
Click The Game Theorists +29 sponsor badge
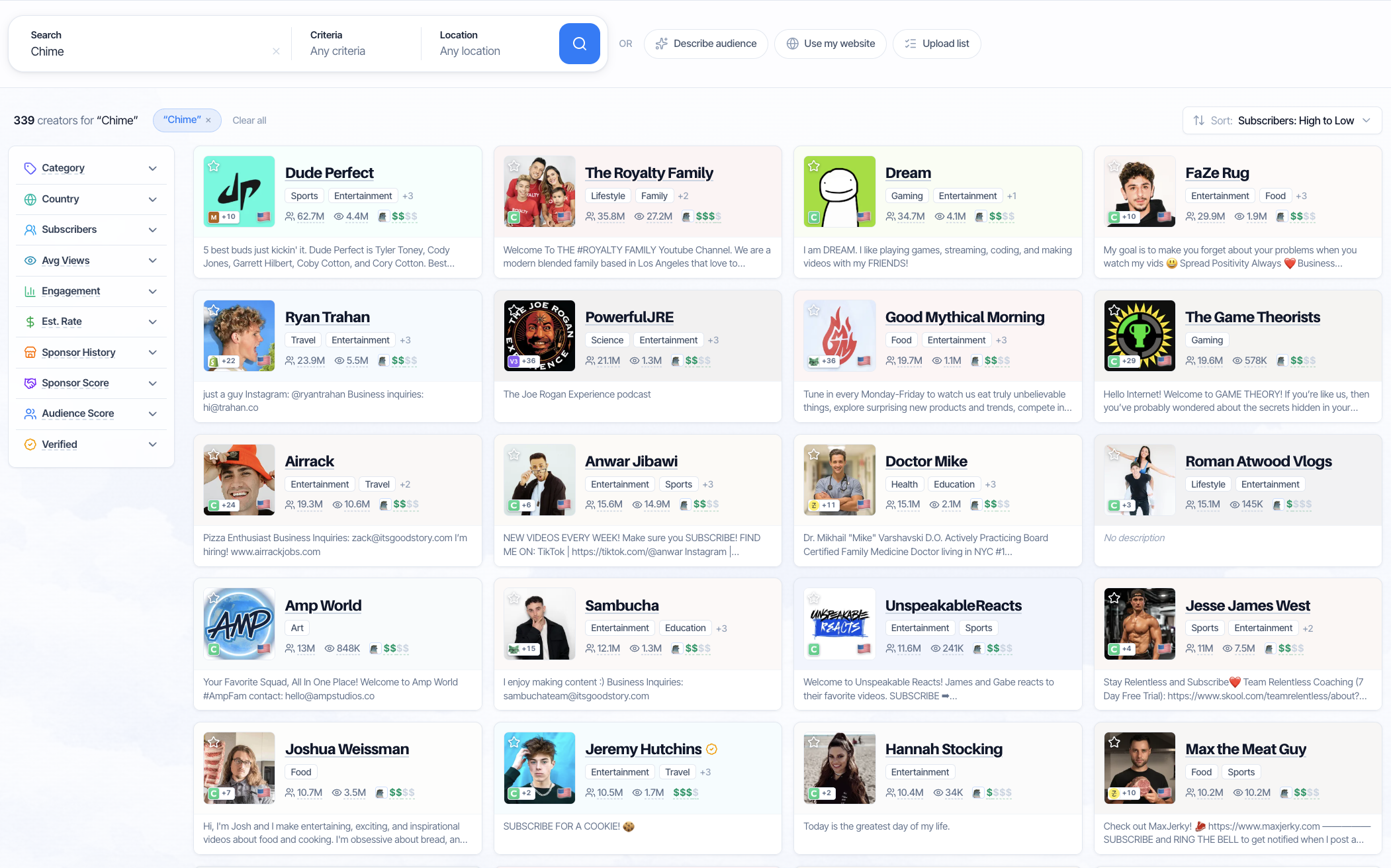[x=1123, y=361]
